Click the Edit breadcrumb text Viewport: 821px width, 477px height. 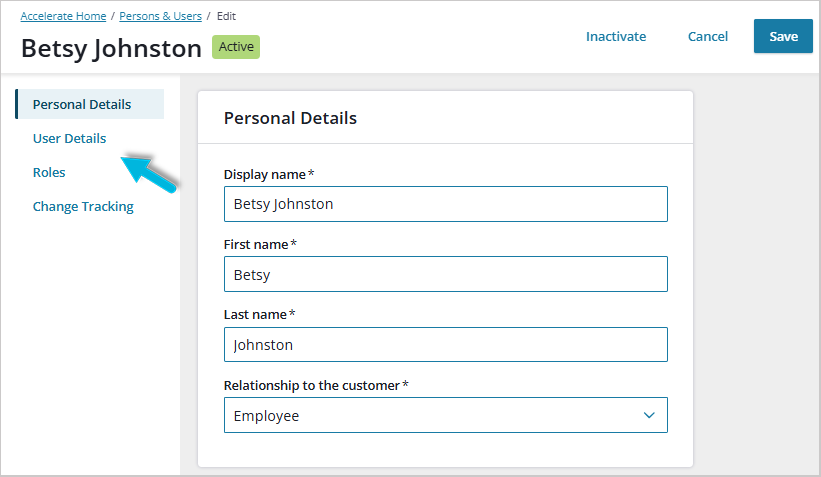227,16
